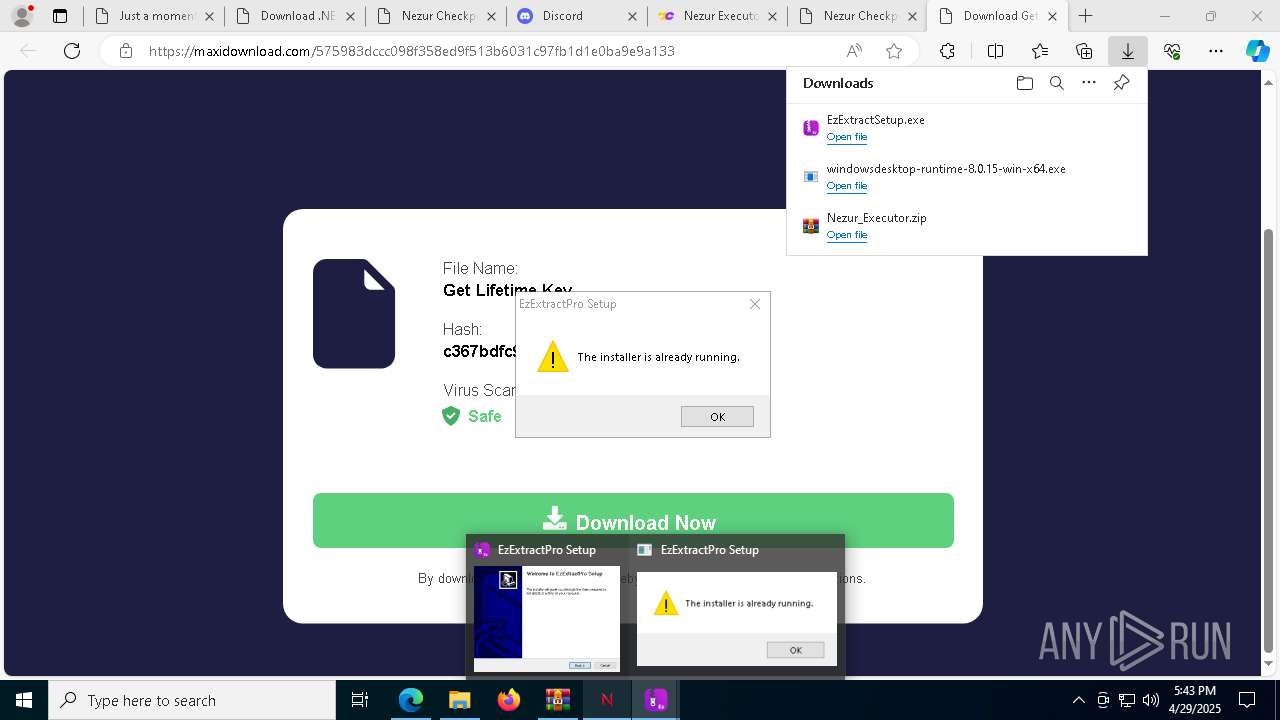This screenshot has width=1280, height=720.
Task: Open the red N app on taskbar
Action: (606, 700)
